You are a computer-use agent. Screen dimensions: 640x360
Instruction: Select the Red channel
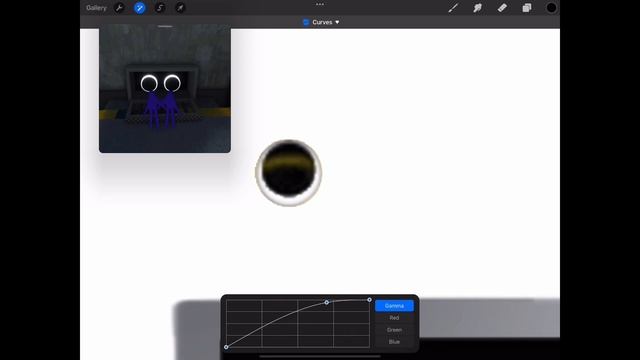(394, 318)
